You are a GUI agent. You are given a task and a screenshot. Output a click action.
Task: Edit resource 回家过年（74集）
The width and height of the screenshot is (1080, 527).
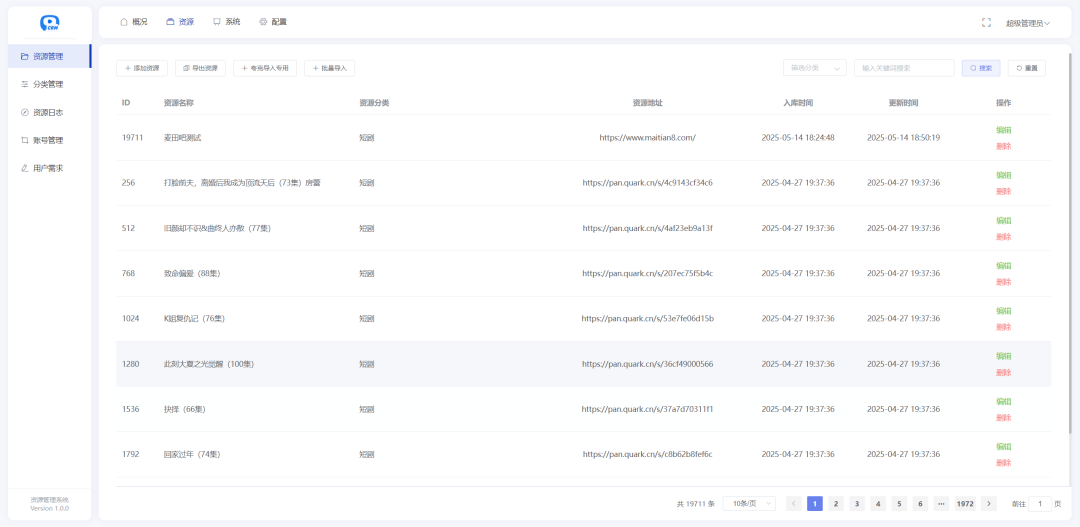1003,446
